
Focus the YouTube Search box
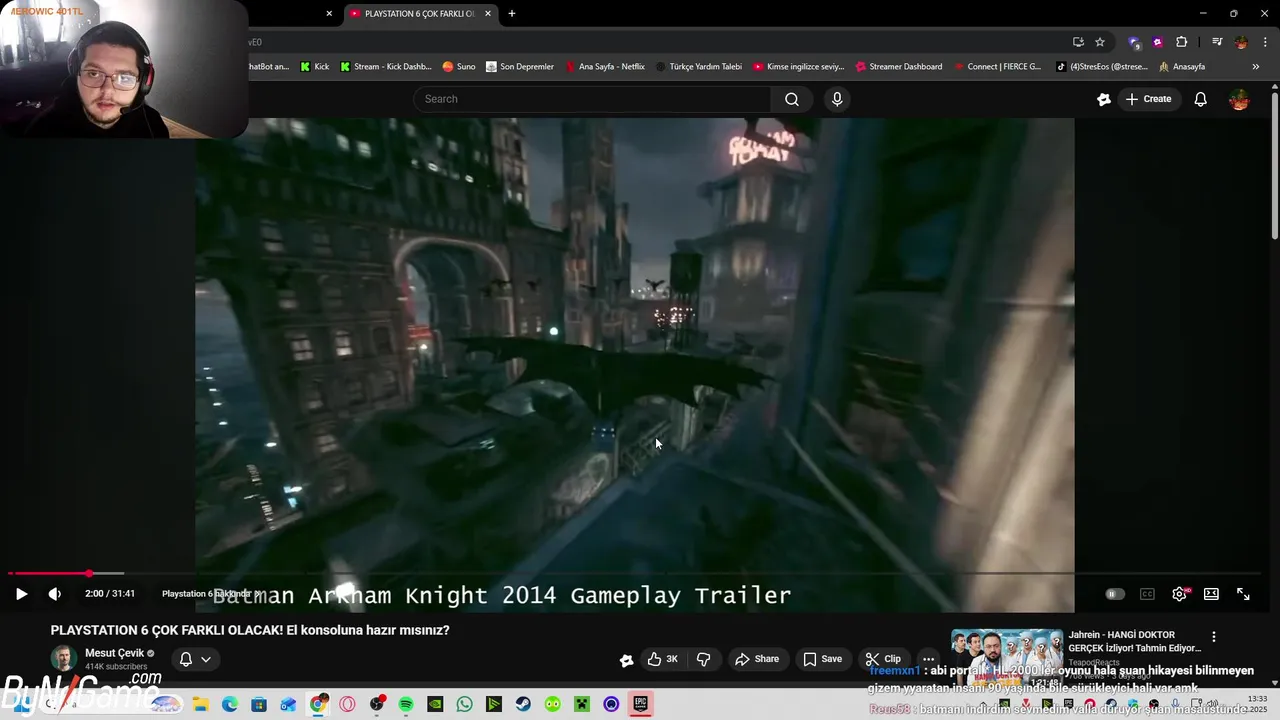click(x=592, y=99)
